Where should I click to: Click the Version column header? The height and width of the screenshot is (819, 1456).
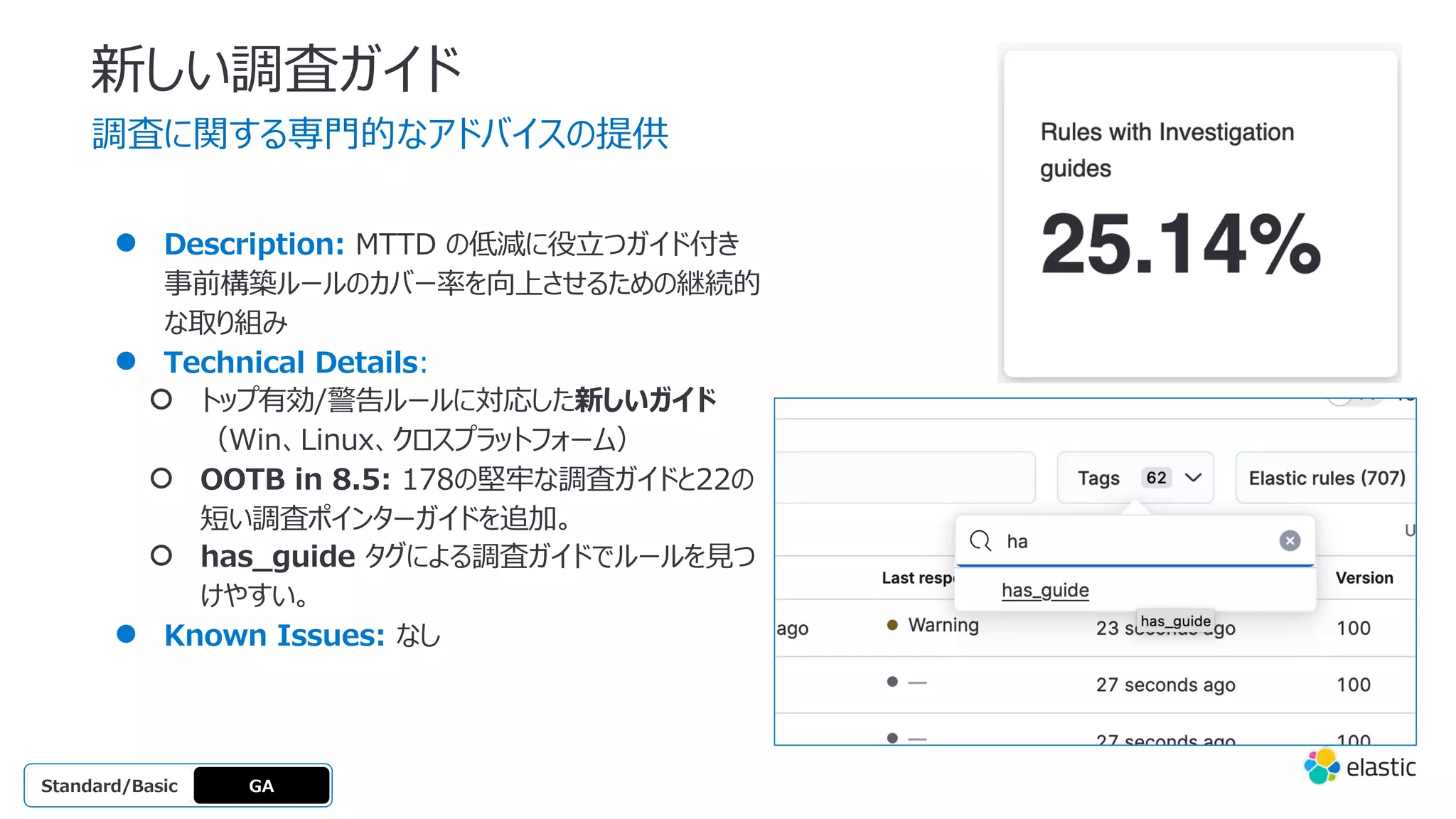tap(1364, 577)
